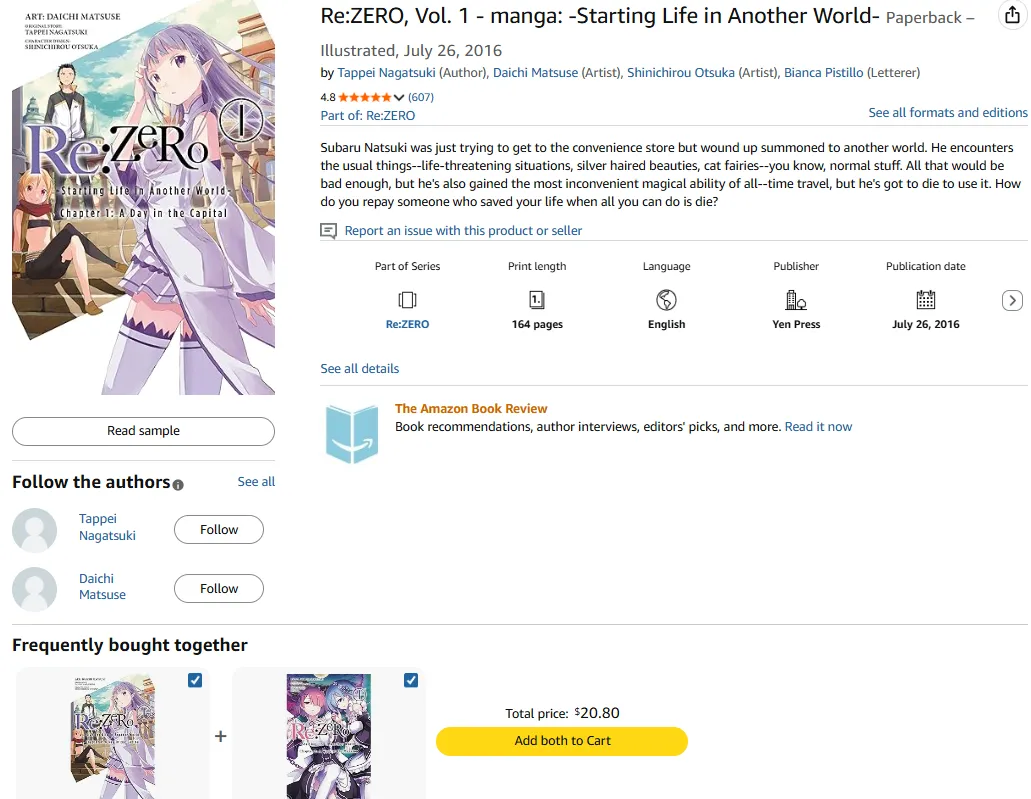Image resolution: width=1031 pixels, height=799 pixels.
Task: Follow Tappei Nagatsuki
Action: pyautogui.click(x=218, y=530)
